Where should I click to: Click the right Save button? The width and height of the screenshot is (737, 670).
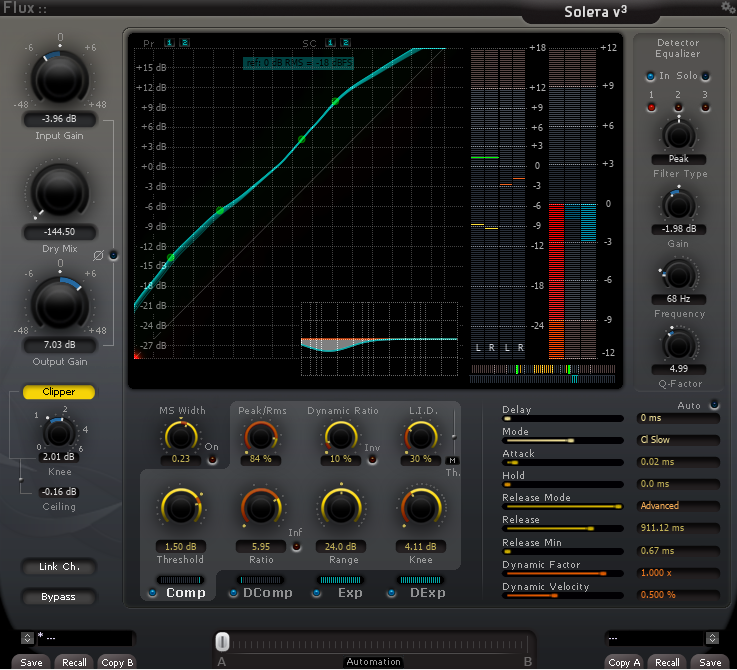(x=710, y=662)
